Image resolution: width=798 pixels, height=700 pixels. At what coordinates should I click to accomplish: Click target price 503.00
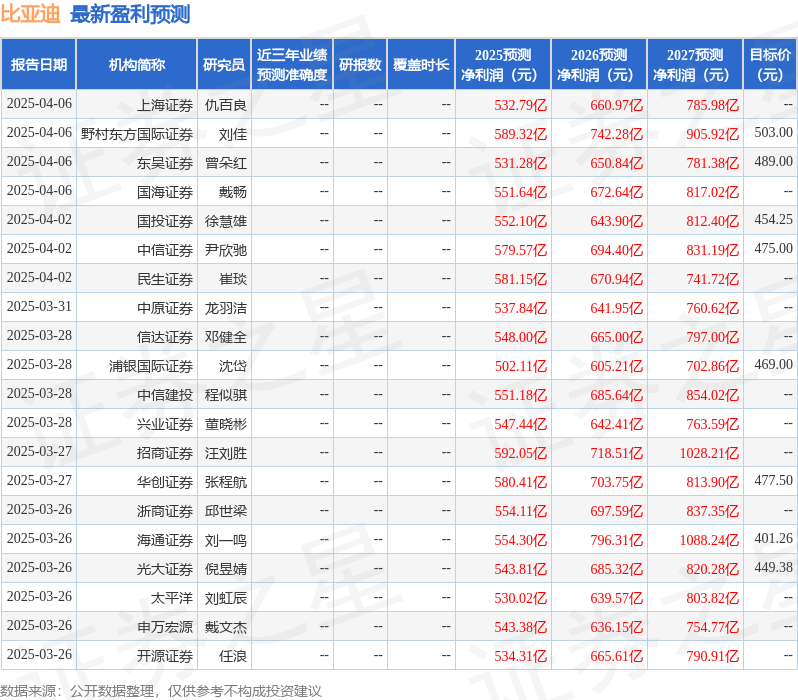[x=774, y=132]
